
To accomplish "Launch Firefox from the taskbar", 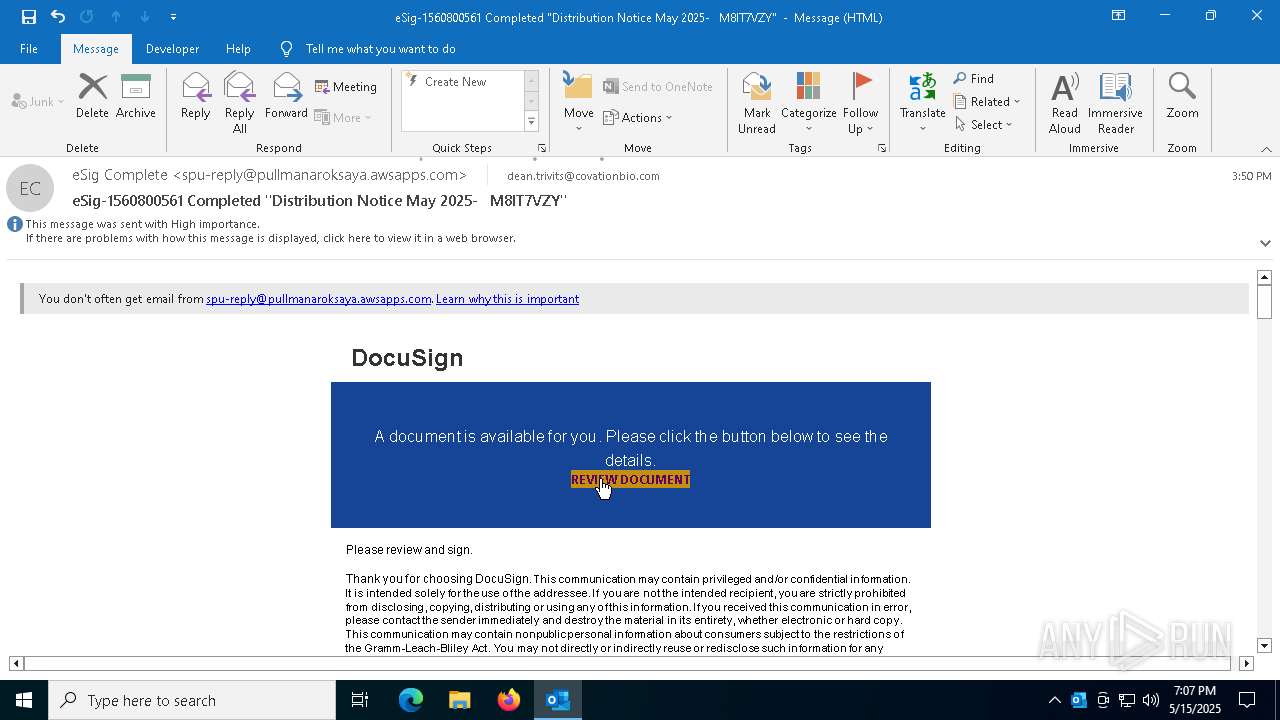I will click(508, 700).
